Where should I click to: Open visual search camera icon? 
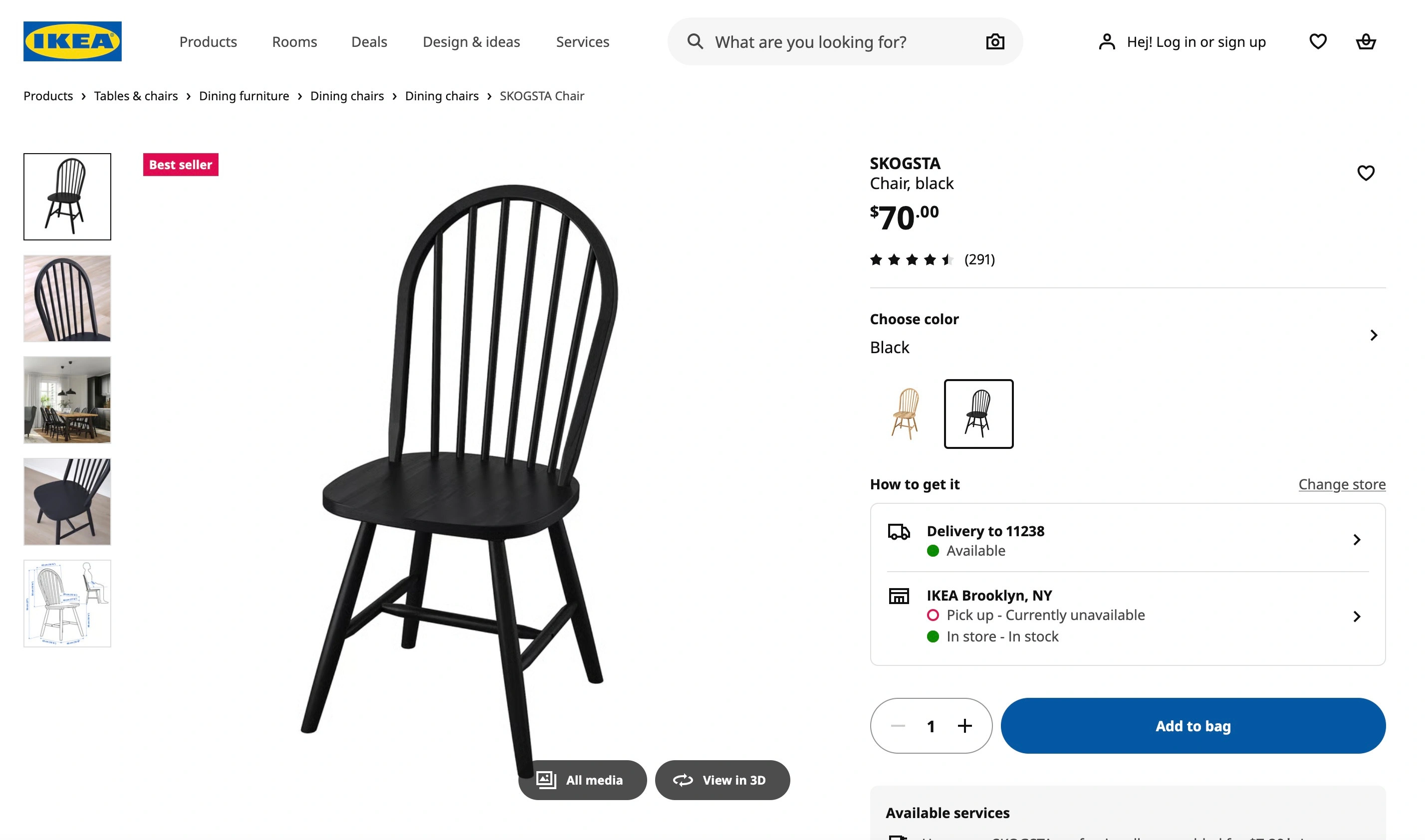tap(994, 42)
